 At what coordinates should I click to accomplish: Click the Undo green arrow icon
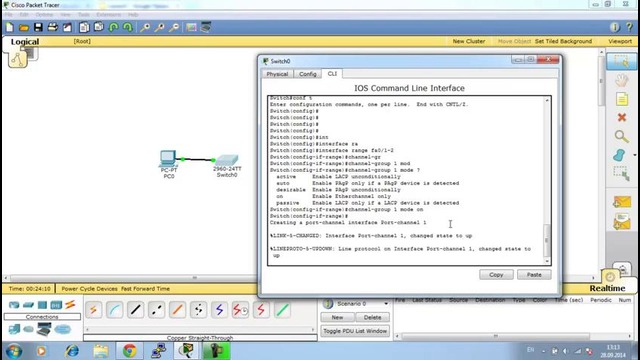coord(113,27)
